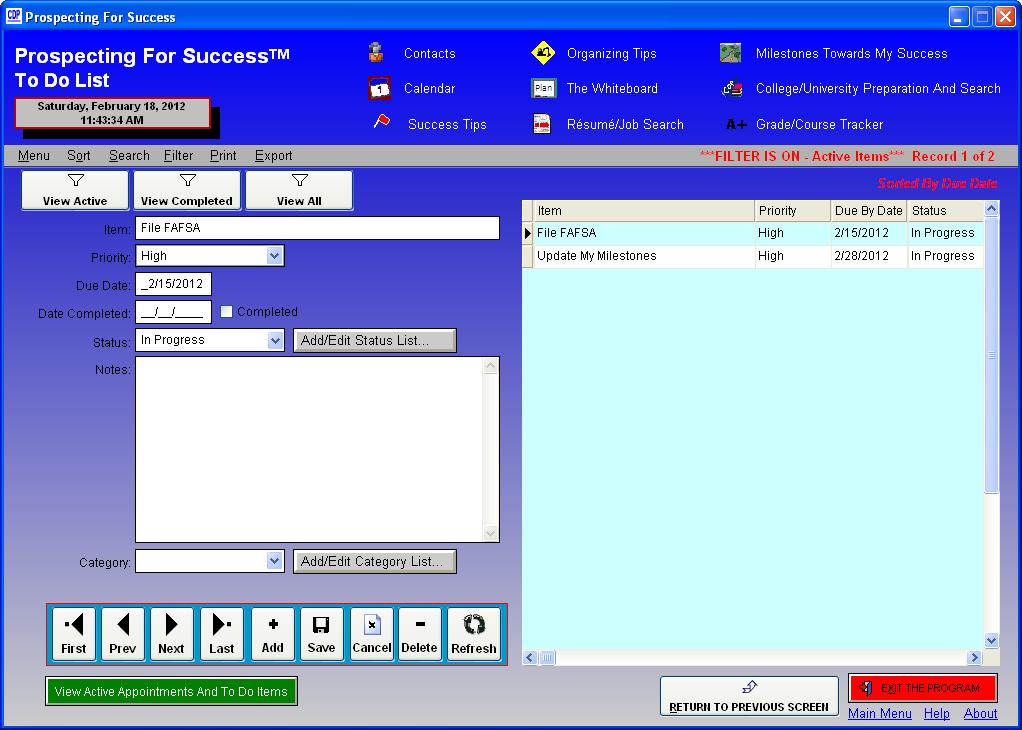Toggle the Completed checkbox
Image resolution: width=1022 pixels, height=730 pixels.
[x=227, y=312]
